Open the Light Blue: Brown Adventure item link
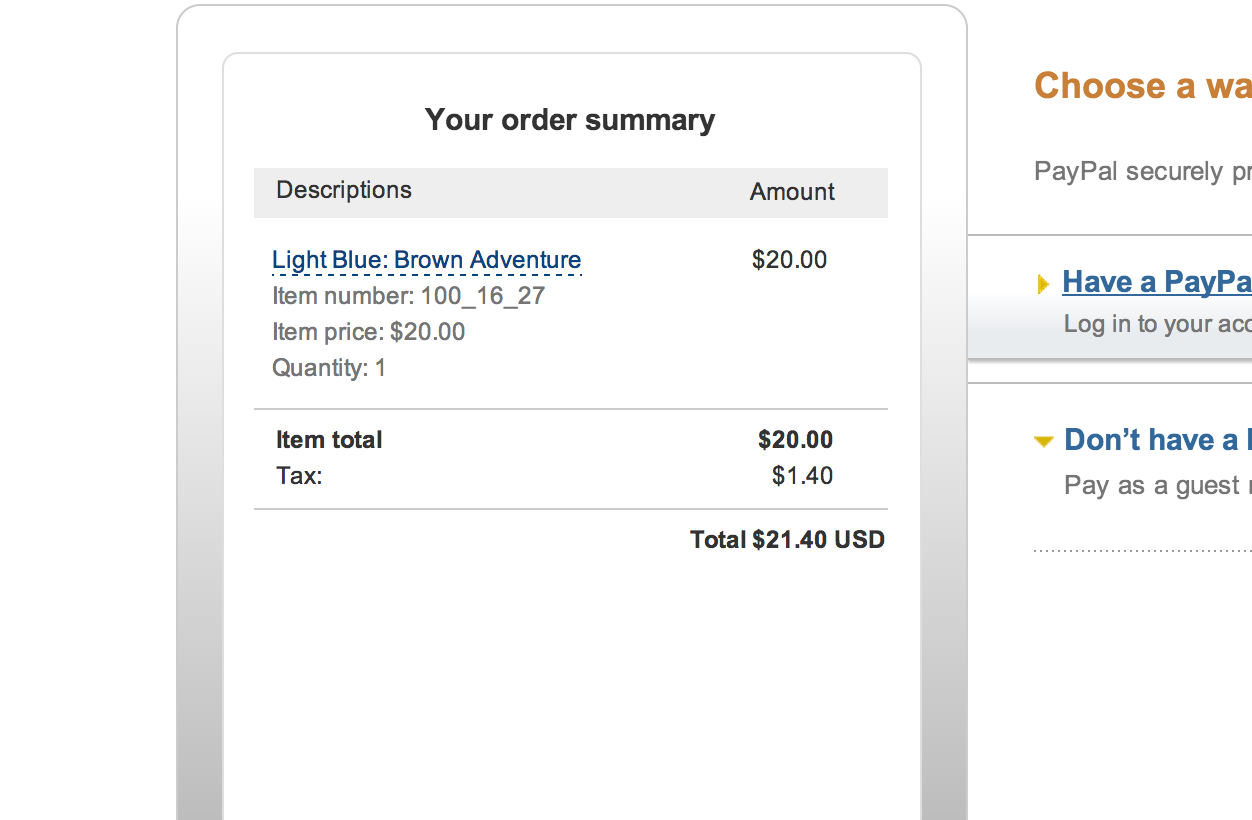The width and height of the screenshot is (1252, 820). point(426,260)
